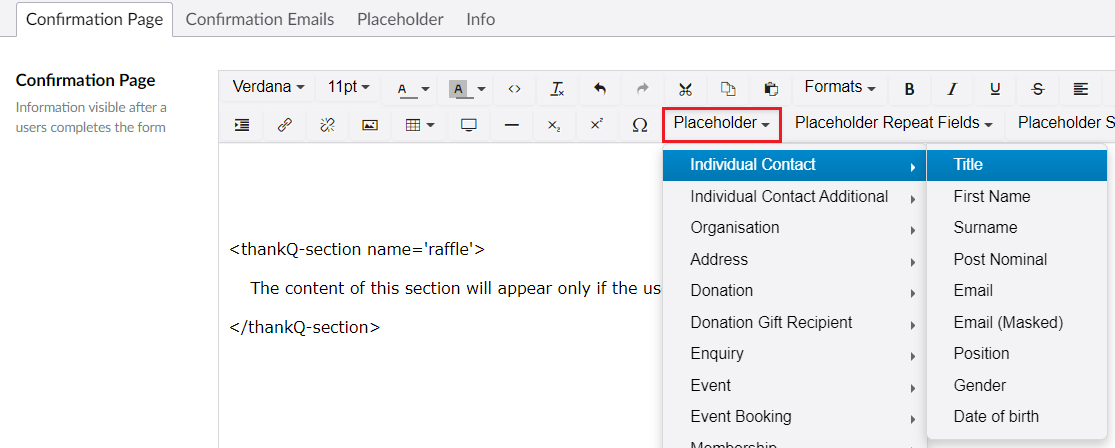The image size is (1115, 448).
Task: Click the insert image icon
Action: tap(370, 125)
